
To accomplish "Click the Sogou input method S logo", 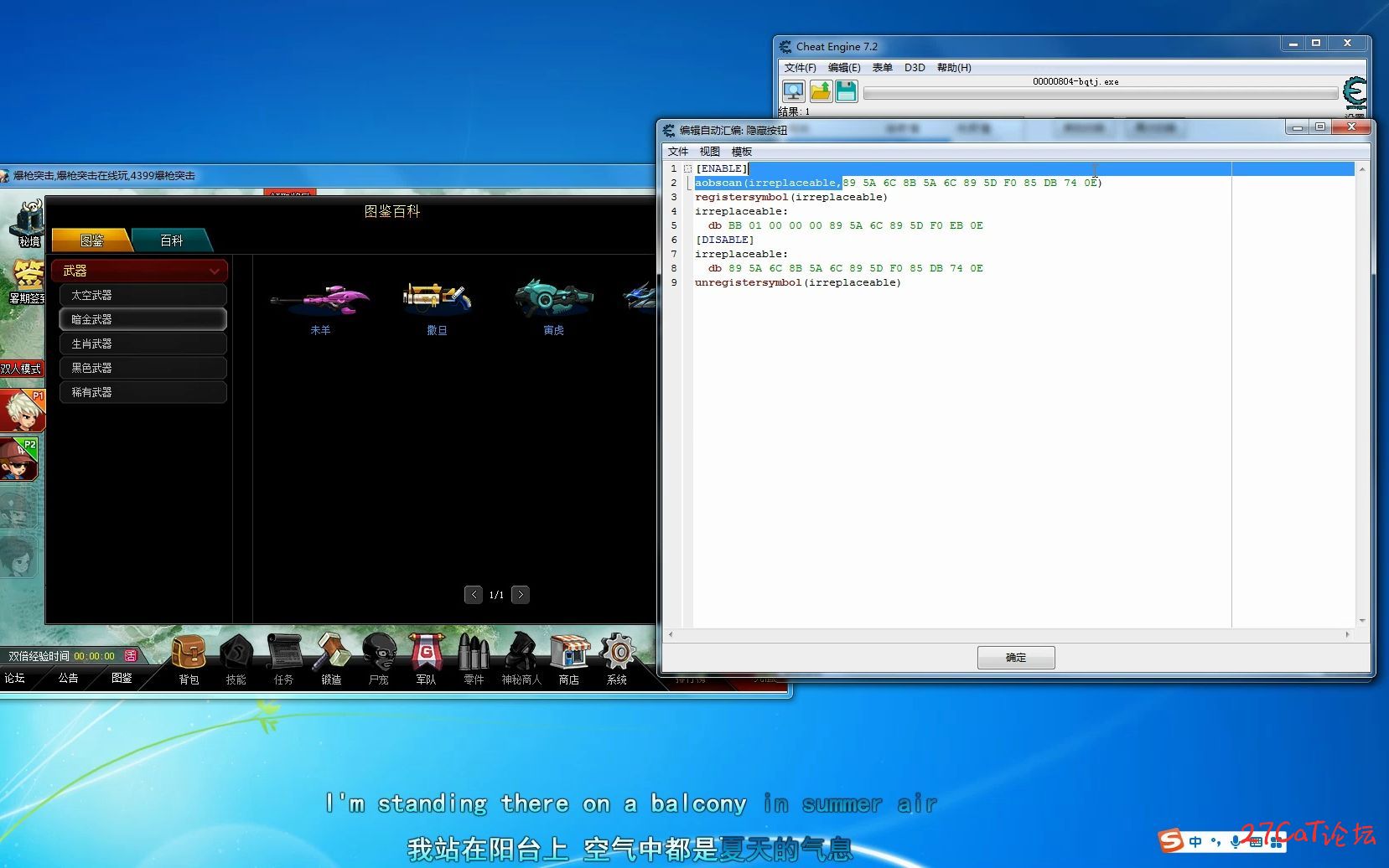I will (1171, 841).
